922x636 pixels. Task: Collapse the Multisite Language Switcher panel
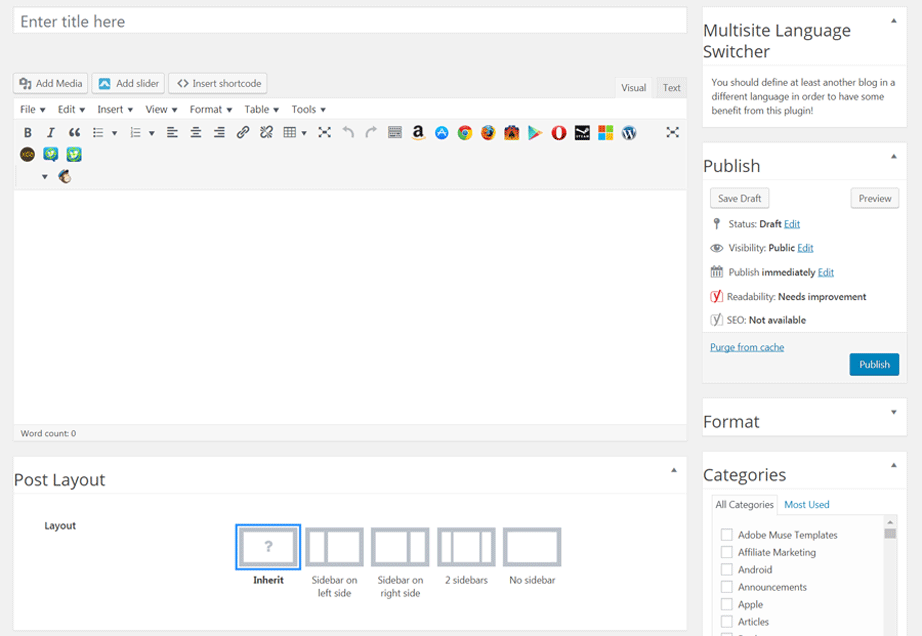point(894,21)
